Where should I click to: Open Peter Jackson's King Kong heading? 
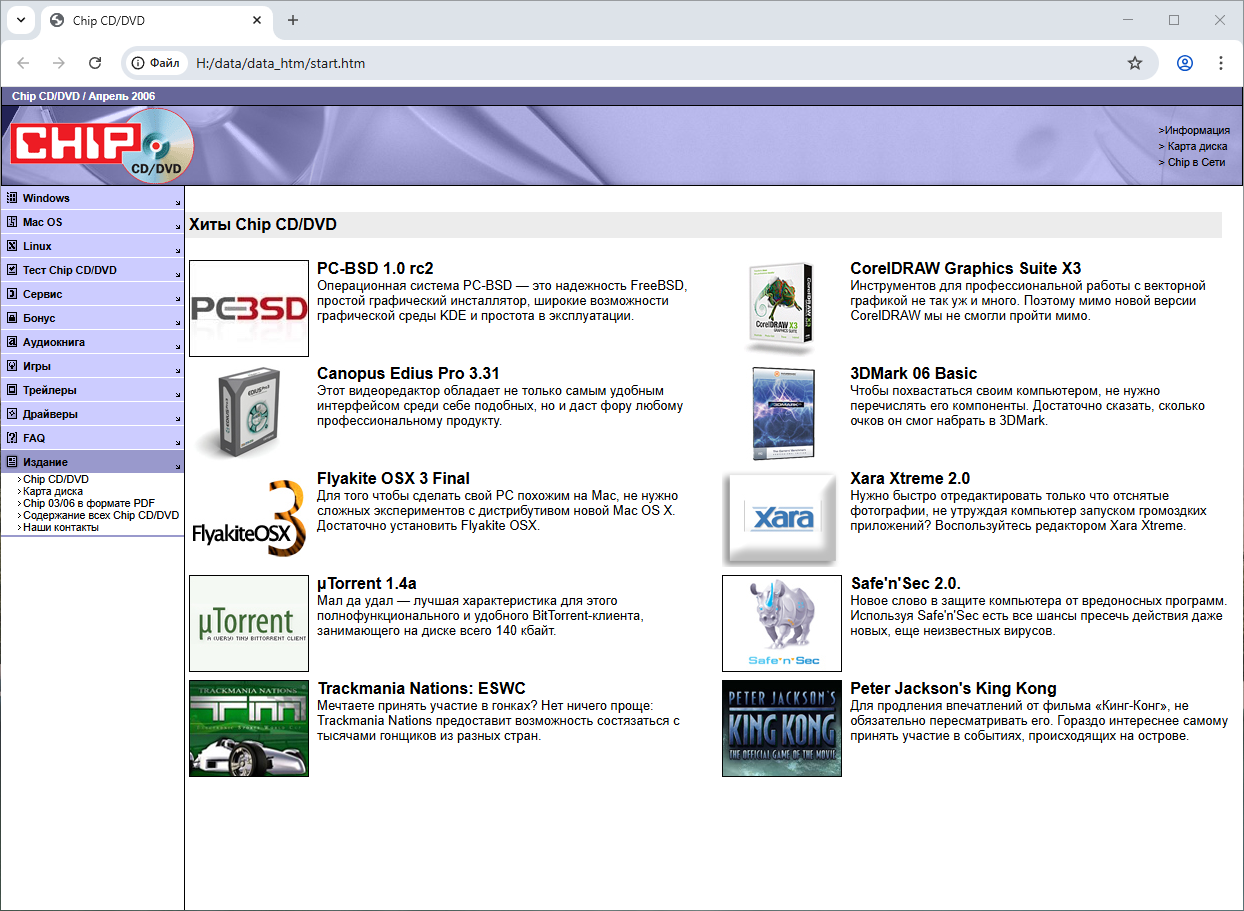pyautogui.click(x=953, y=688)
